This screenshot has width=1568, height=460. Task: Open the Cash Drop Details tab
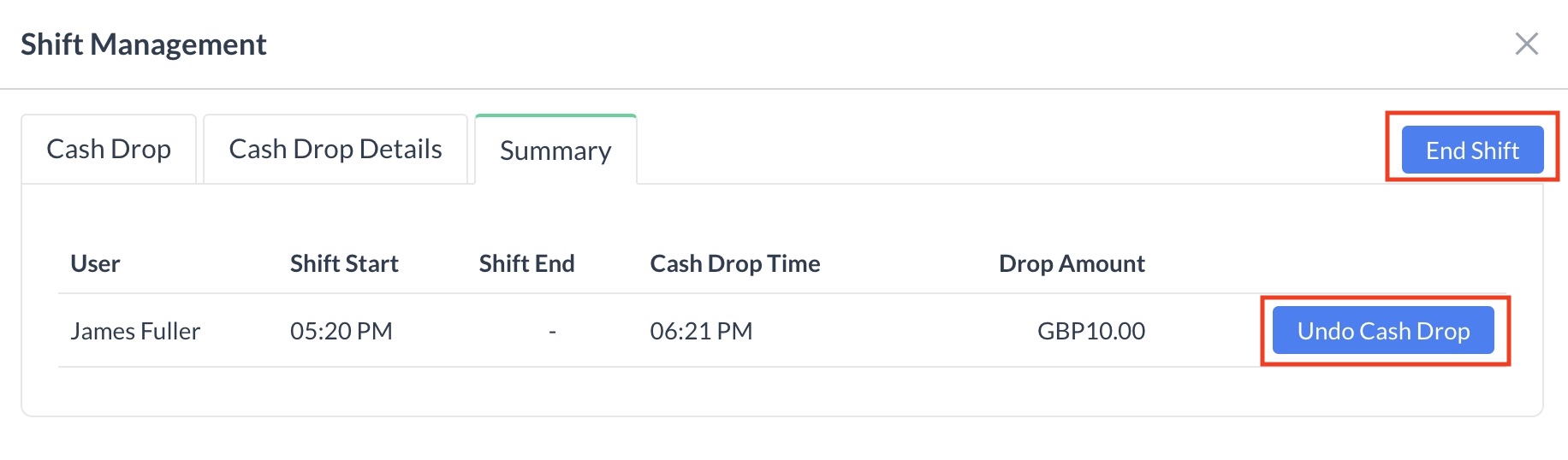[335, 149]
